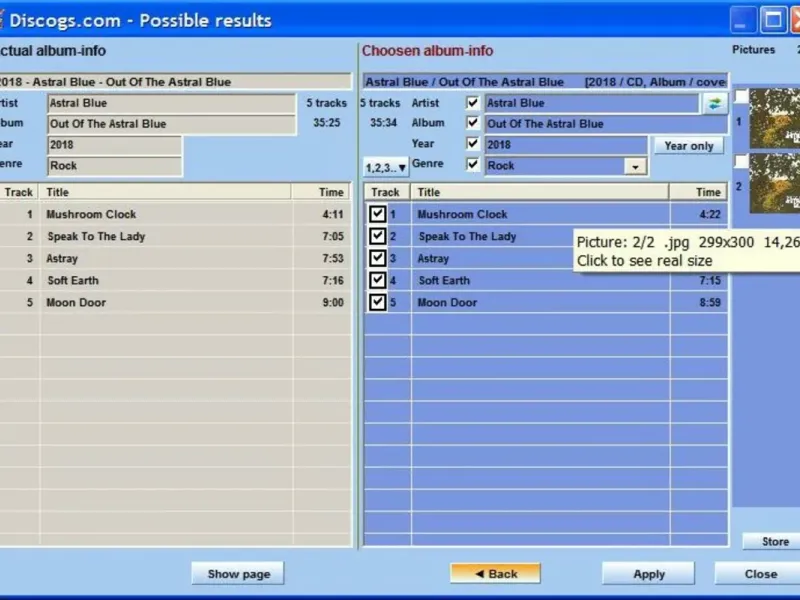Click the chosen release header bar
Image resolution: width=800 pixels, height=600 pixels.
[545, 82]
